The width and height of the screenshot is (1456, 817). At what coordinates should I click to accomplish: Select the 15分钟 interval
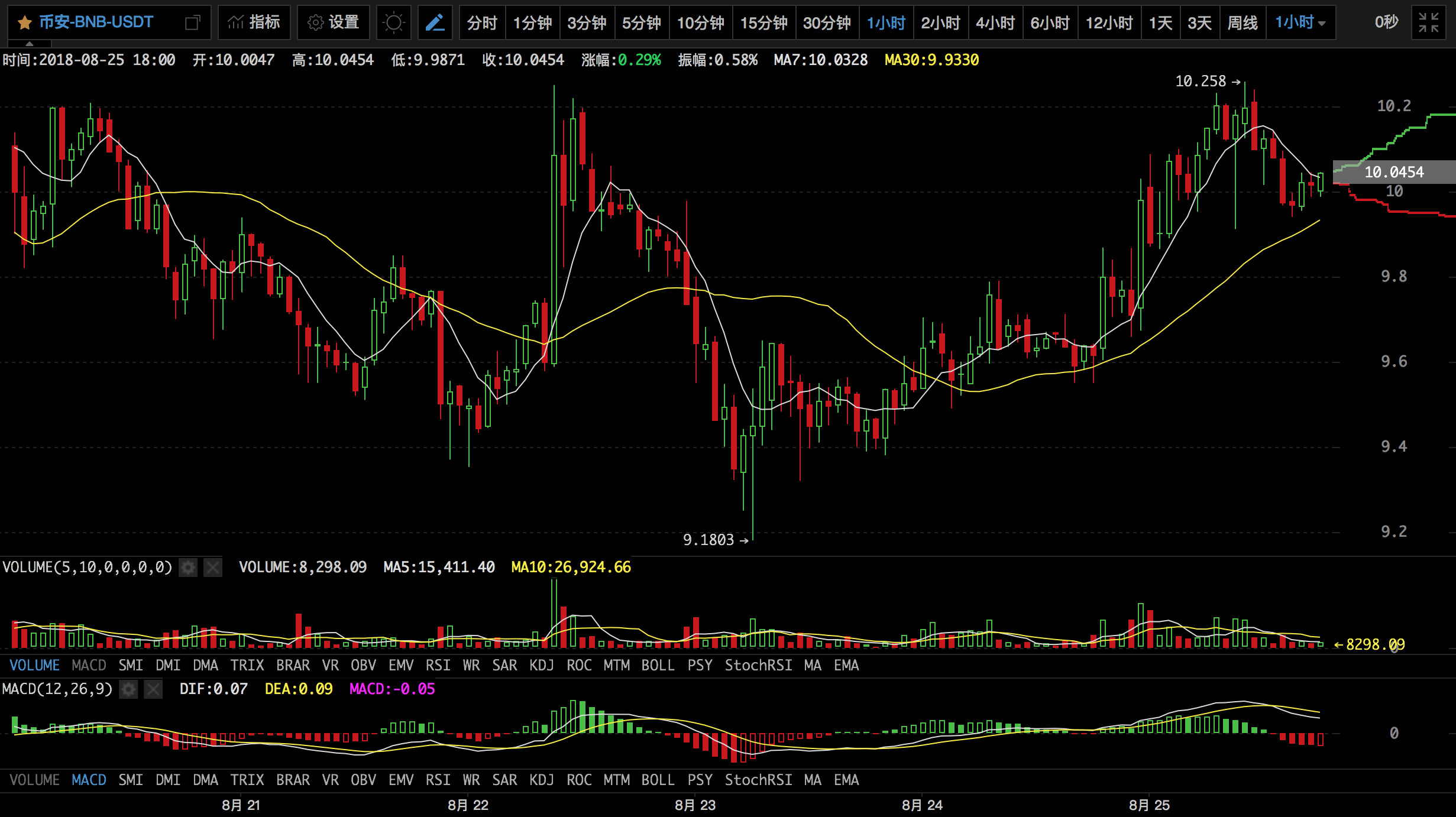(764, 23)
